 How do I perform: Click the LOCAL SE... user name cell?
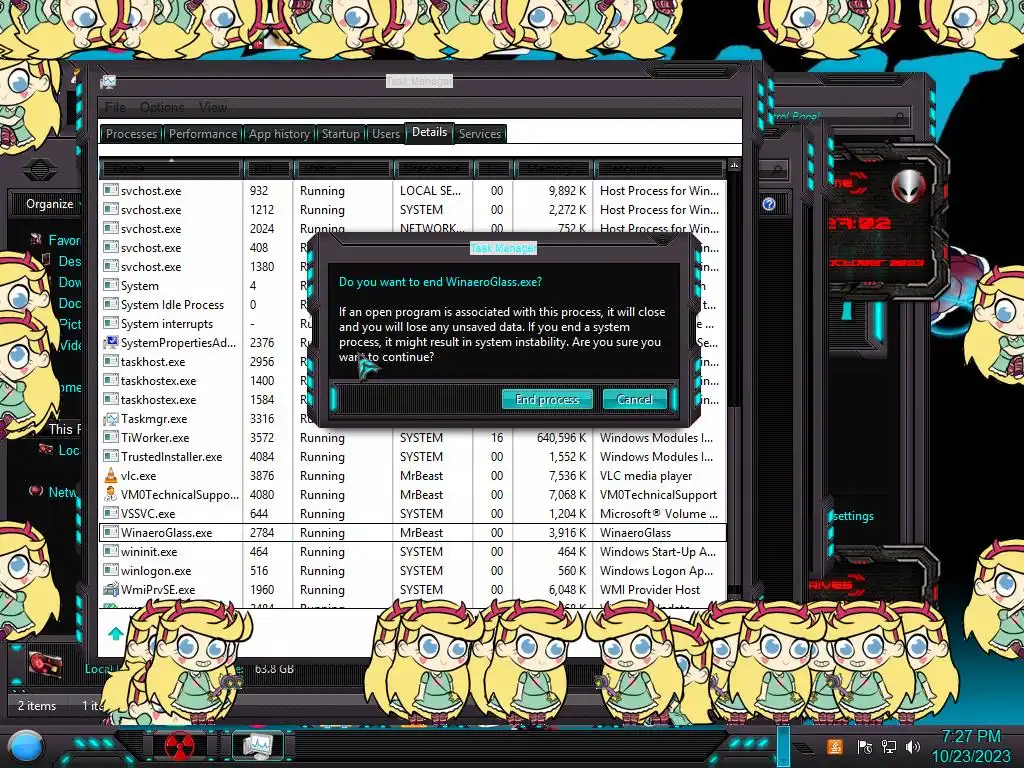[430, 191]
